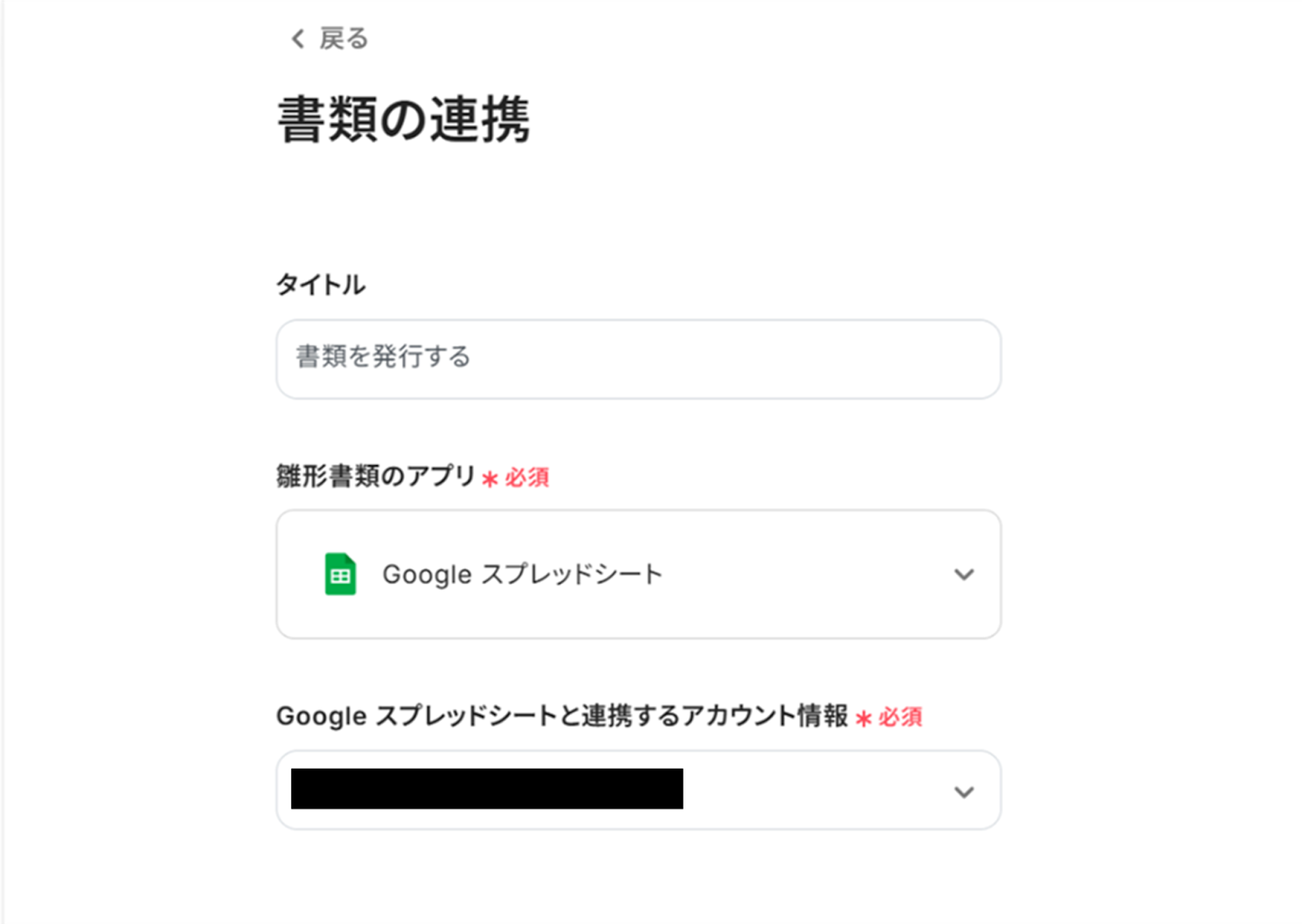Select the Google スプレッドシート option text
Screen dimensions: 1302x924
coord(522,574)
